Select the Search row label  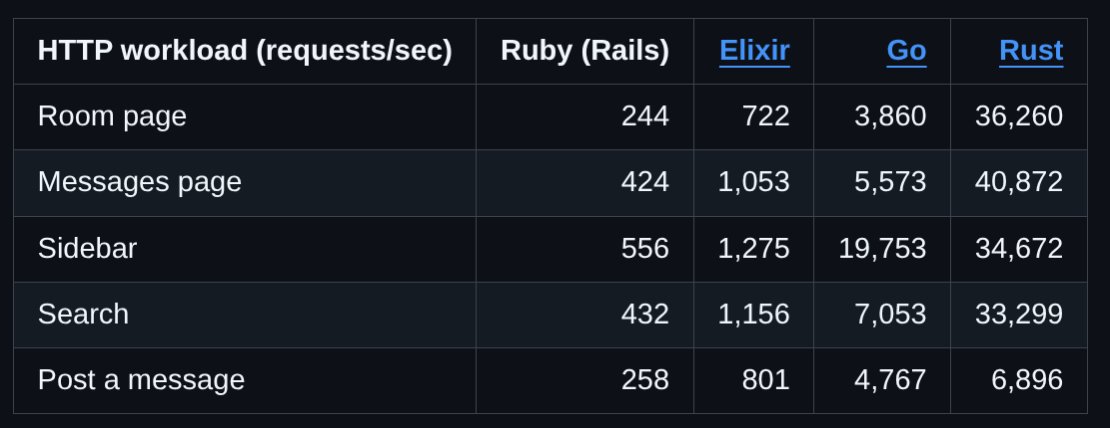pos(83,314)
